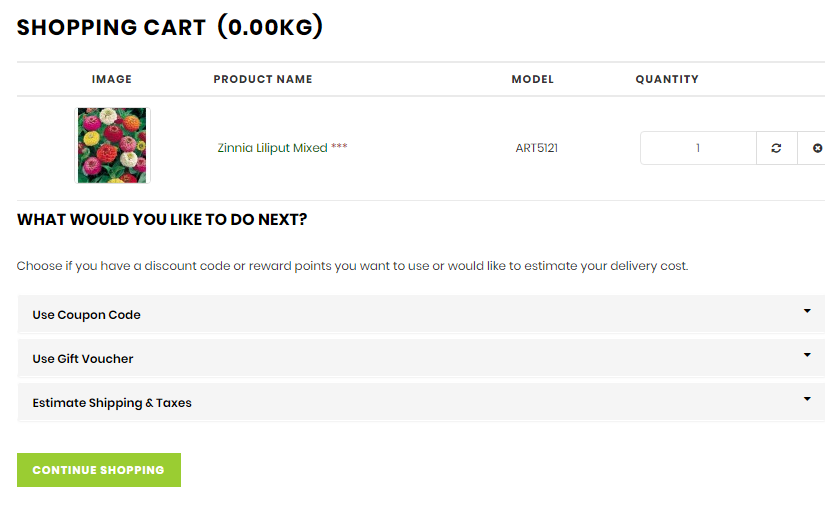Screen dimensions: 825x525
Task: Click the Image column header
Action: coord(112,79)
